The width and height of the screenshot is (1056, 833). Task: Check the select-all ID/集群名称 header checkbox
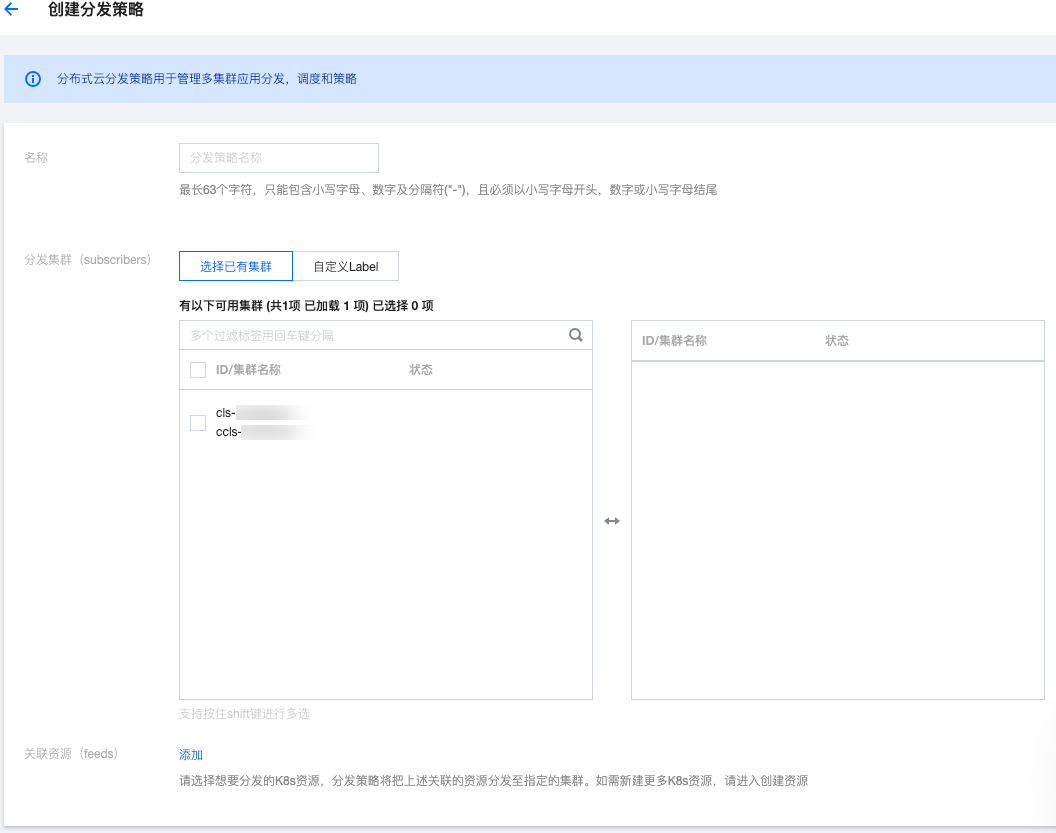(x=198, y=370)
